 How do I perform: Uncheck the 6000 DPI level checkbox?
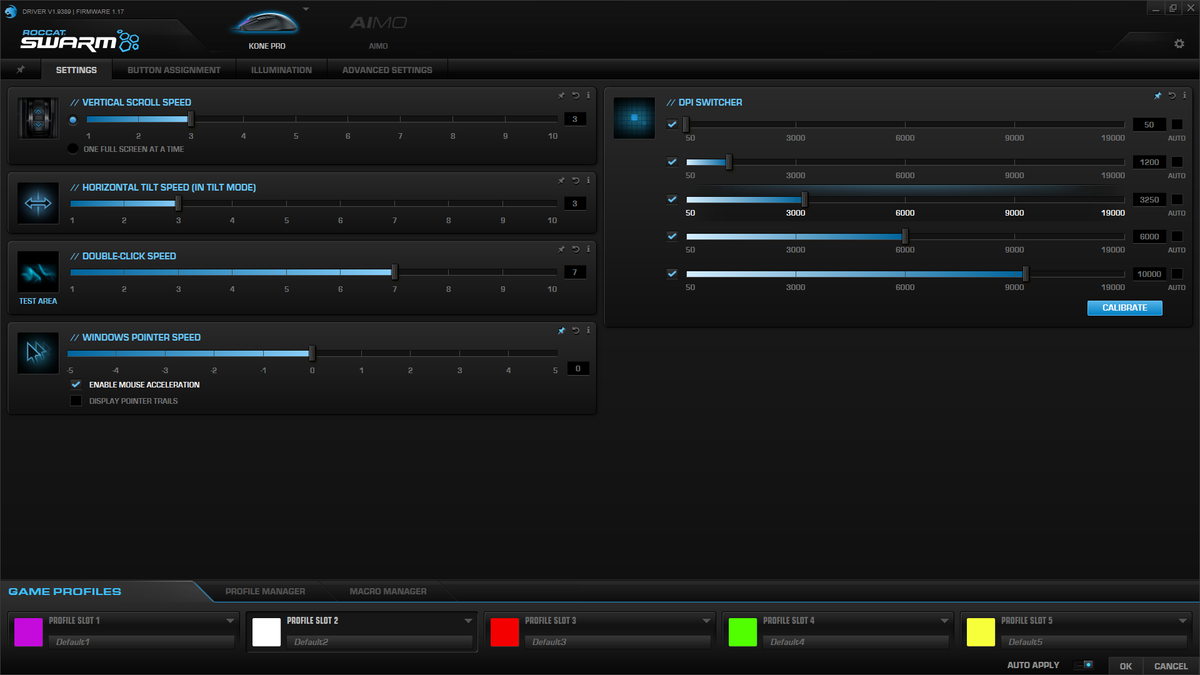(672, 236)
